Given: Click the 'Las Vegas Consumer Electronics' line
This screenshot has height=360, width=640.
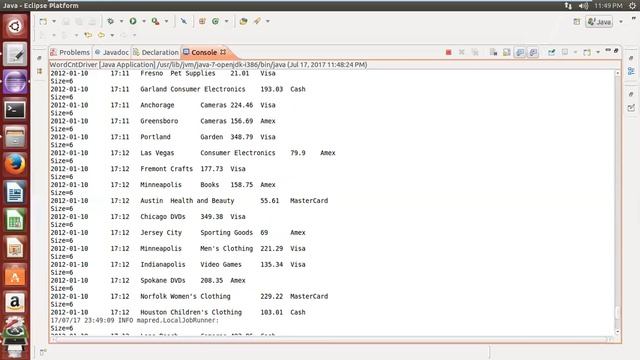Looking at the screenshot, I should 193,153.
